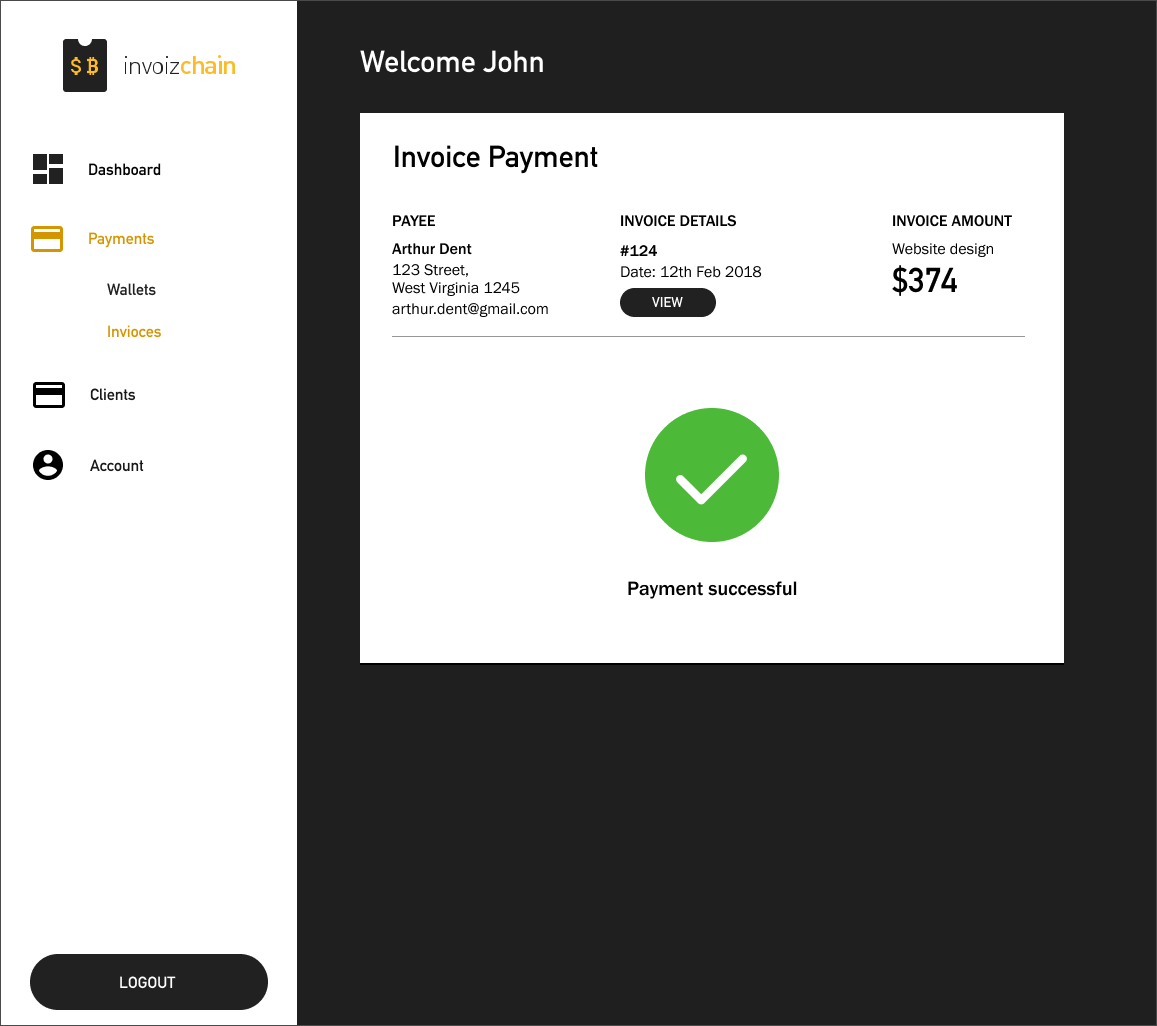Click the Payments card icon
The height and width of the screenshot is (1026, 1157).
(47, 239)
